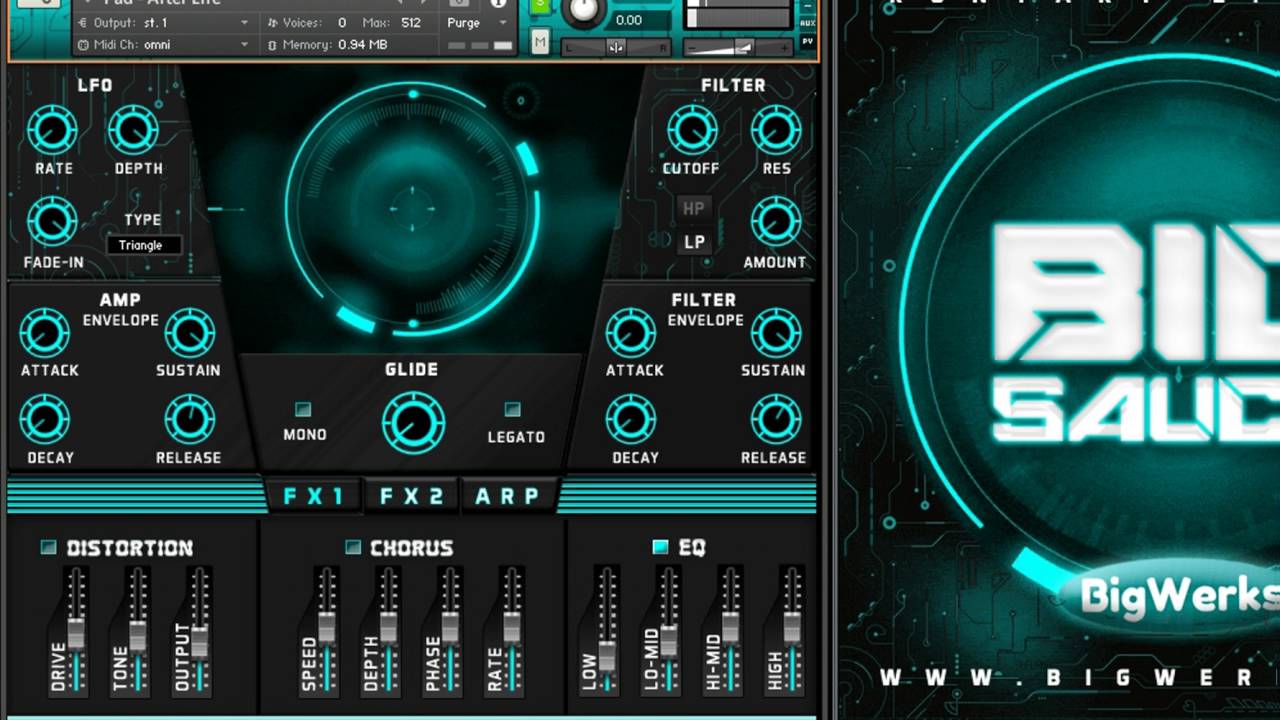Adjust the LFO Depth knob

pyautogui.click(x=133, y=130)
